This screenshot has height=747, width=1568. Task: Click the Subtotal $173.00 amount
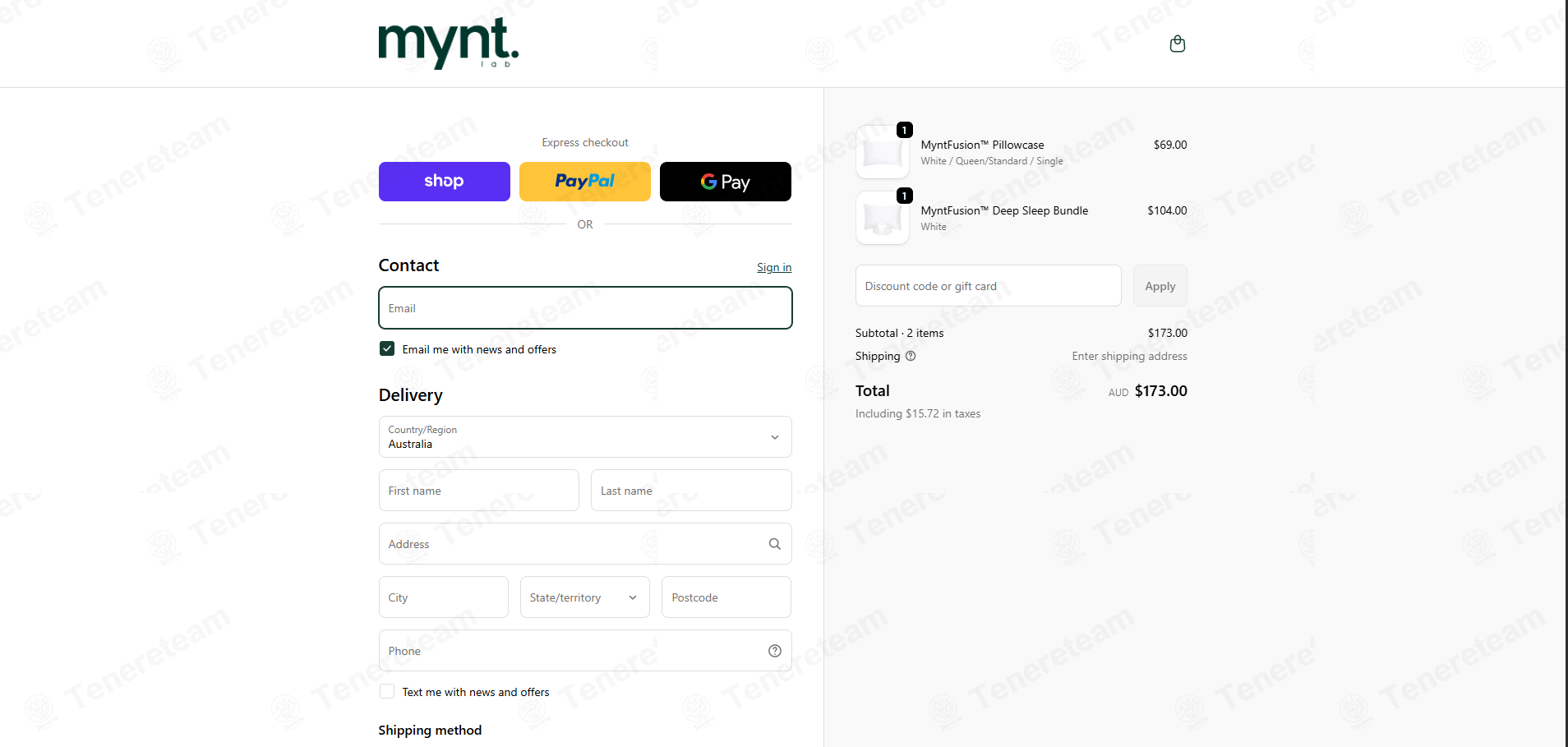pyautogui.click(x=1168, y=333)
